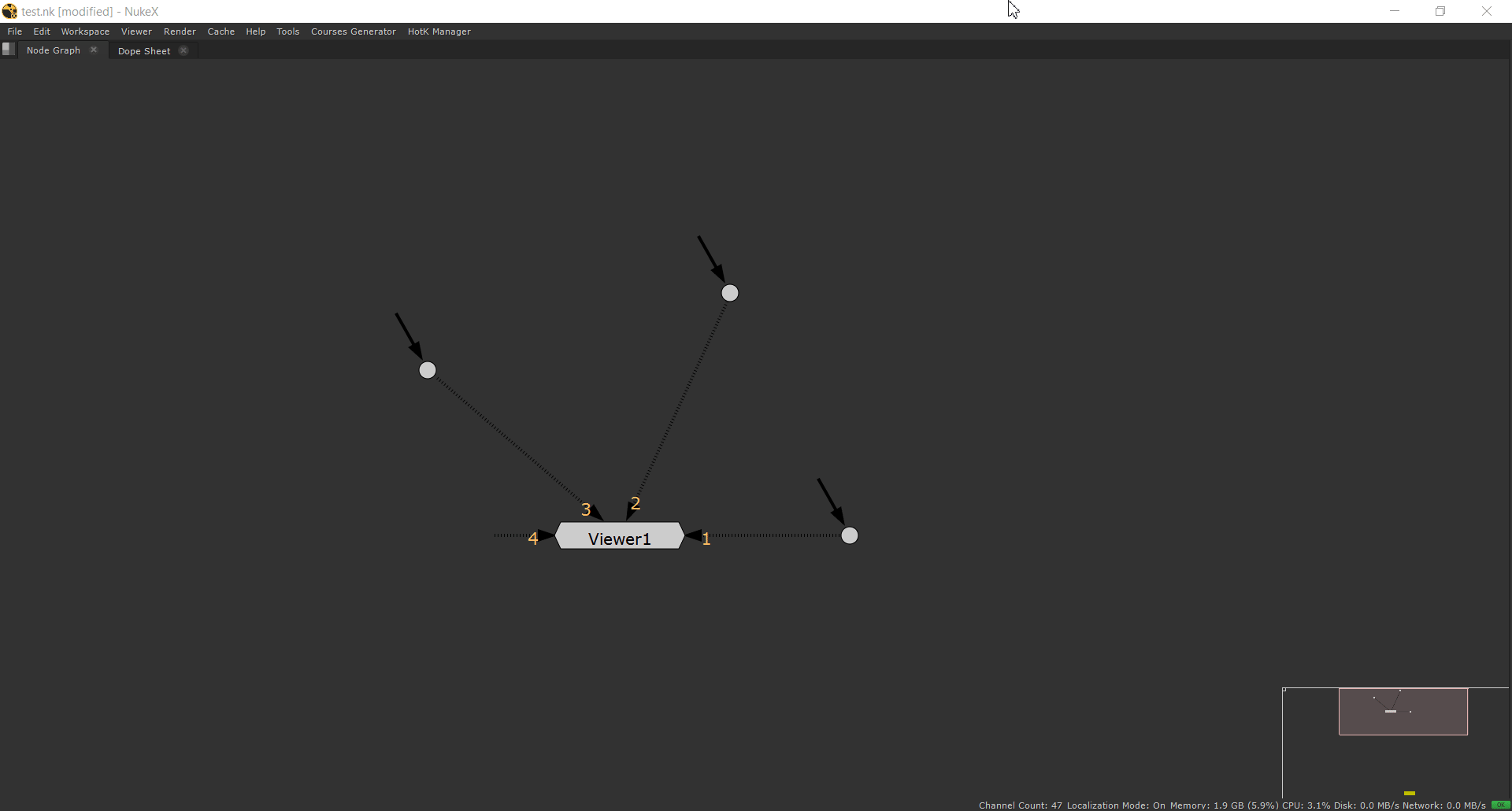Select the Node Graph tab
1512x811 pixels.
pyautogui.click(x=54, y=50)
